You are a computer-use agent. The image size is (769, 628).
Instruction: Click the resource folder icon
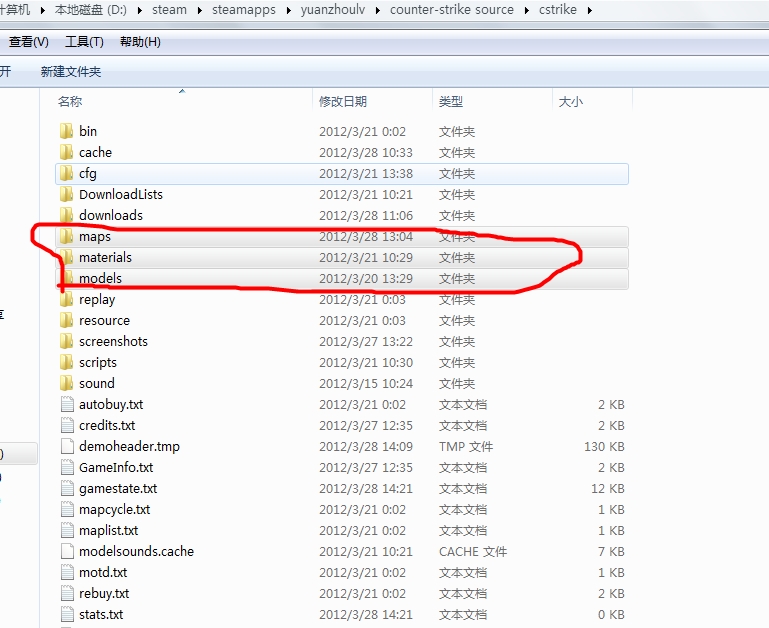click(x=66, y=320)
